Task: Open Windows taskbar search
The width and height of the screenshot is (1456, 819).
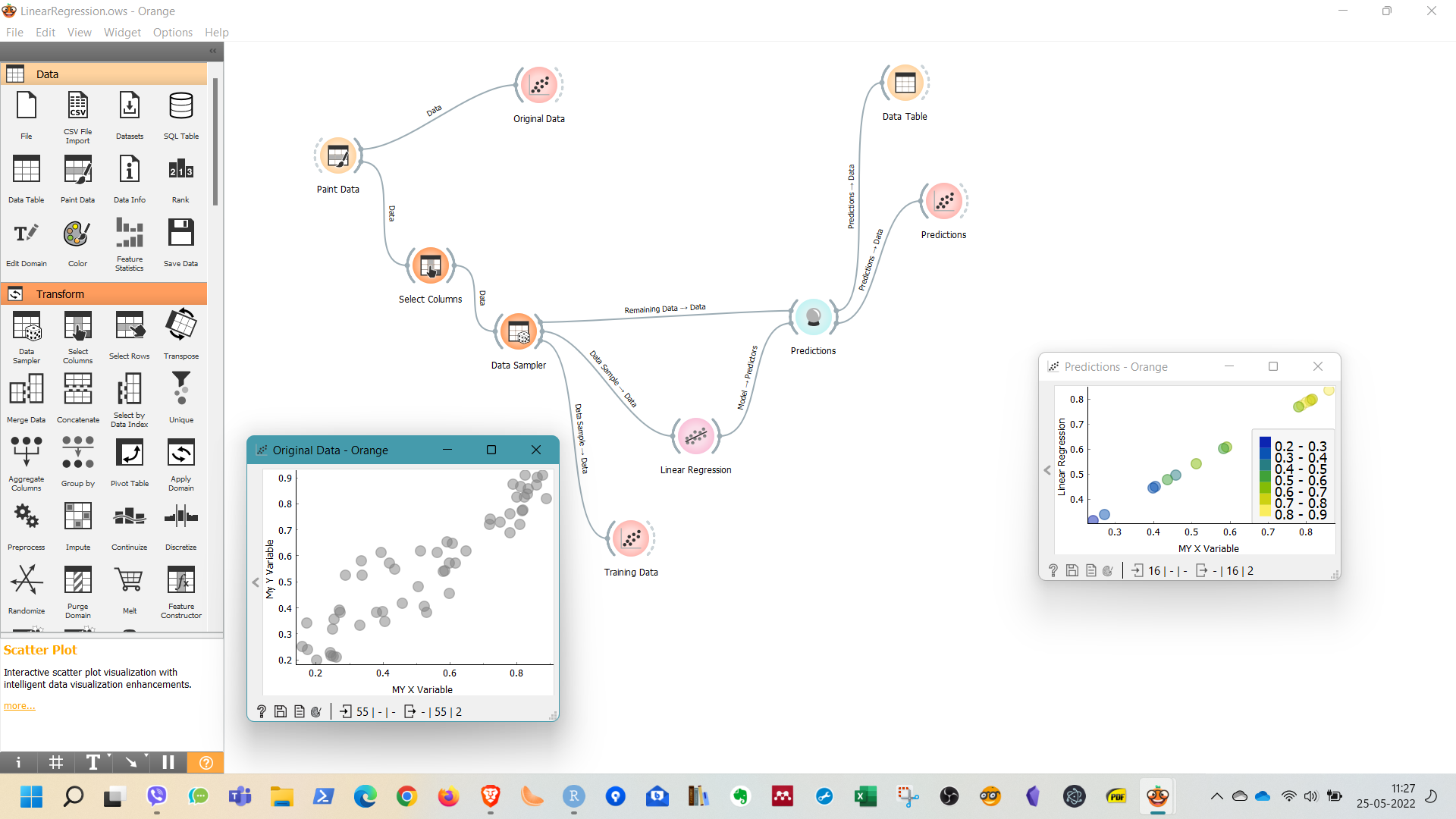Action: [x=74, y=796]
